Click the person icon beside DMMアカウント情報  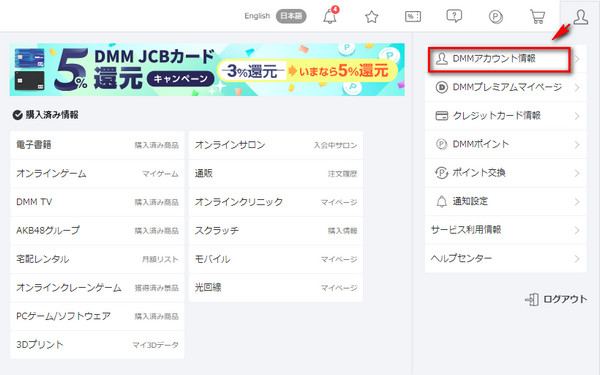pos(442,59)
